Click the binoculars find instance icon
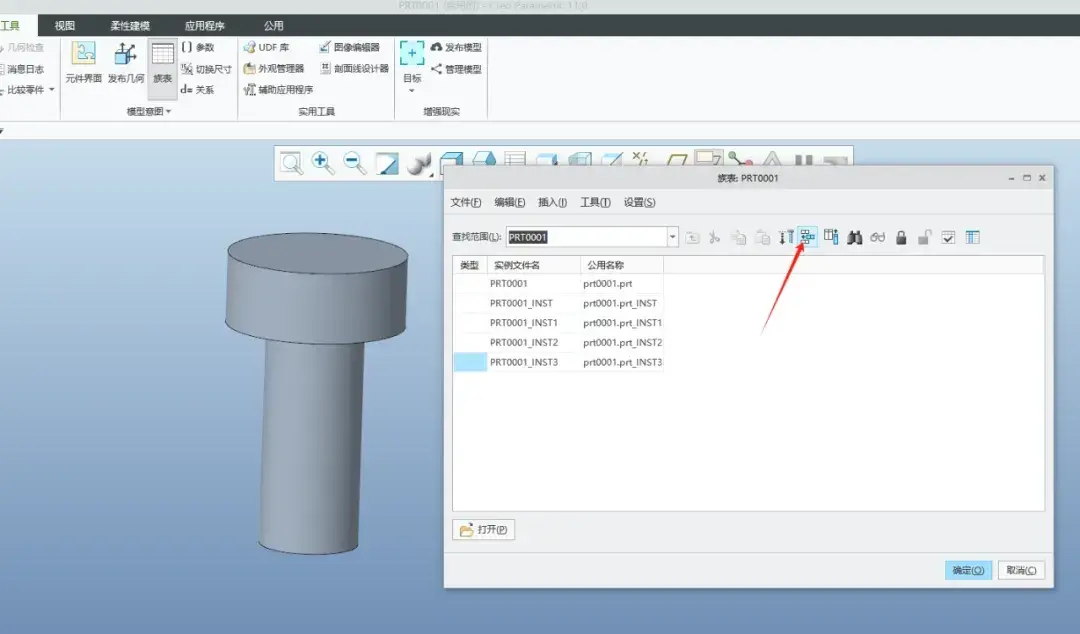1080x634 pixels. click(855, 238)
